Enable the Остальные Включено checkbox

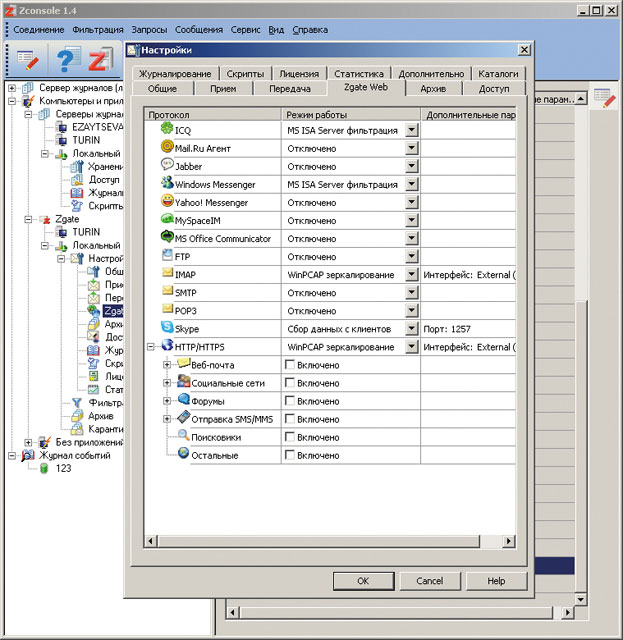click(289, 455)
